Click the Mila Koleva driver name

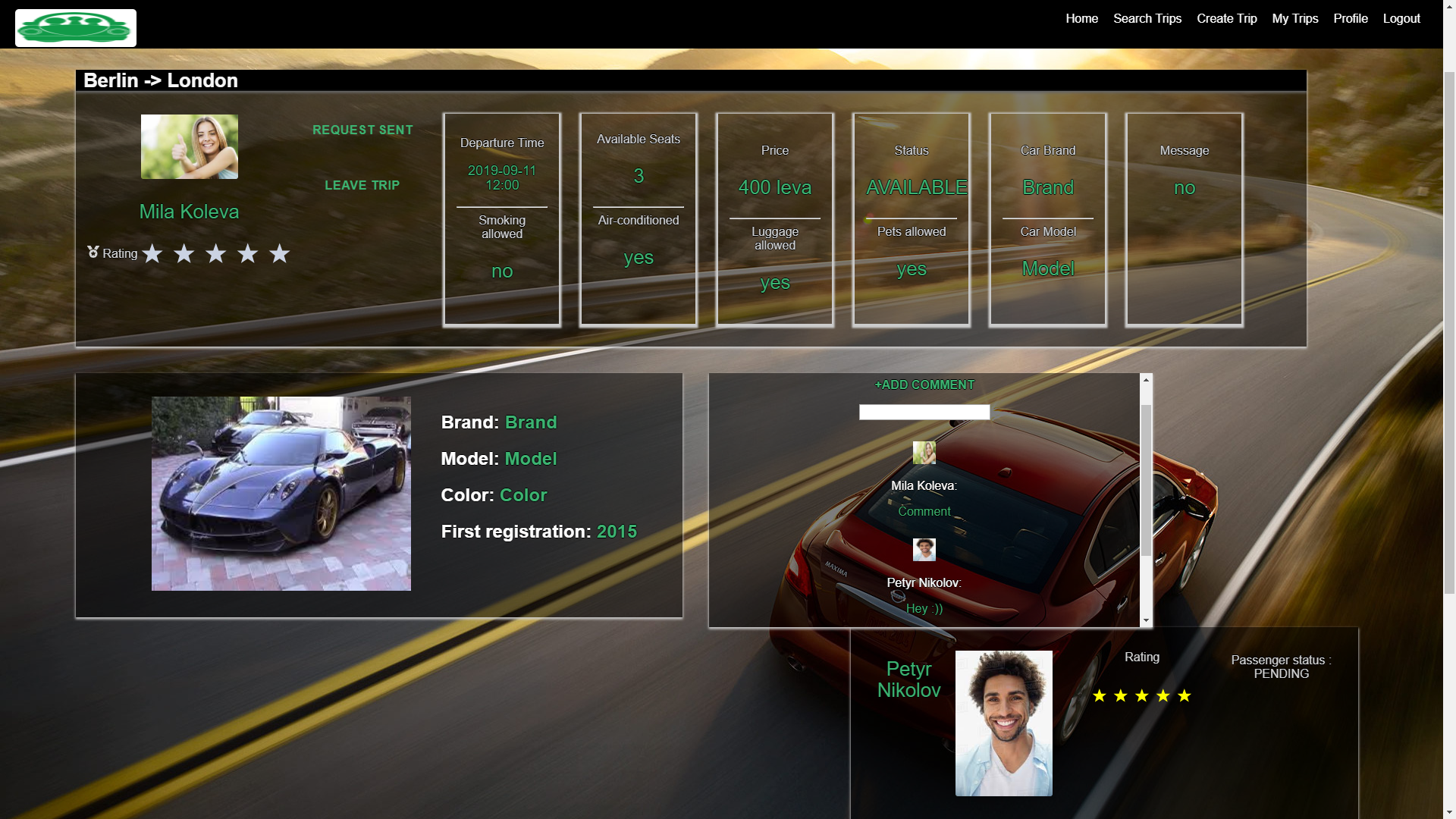[189, 212]
